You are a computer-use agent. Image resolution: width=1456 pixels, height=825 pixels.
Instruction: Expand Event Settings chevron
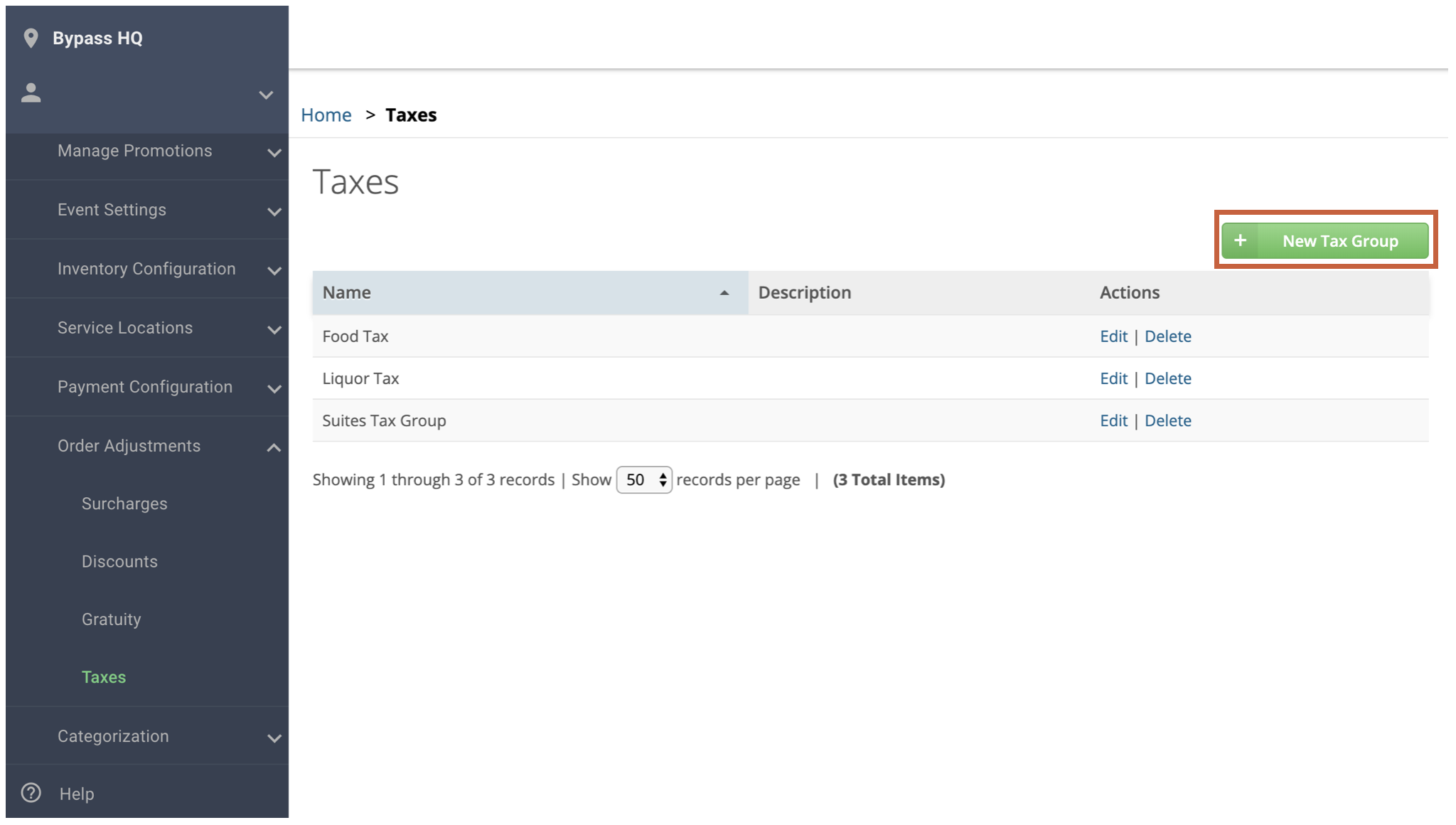274,212
